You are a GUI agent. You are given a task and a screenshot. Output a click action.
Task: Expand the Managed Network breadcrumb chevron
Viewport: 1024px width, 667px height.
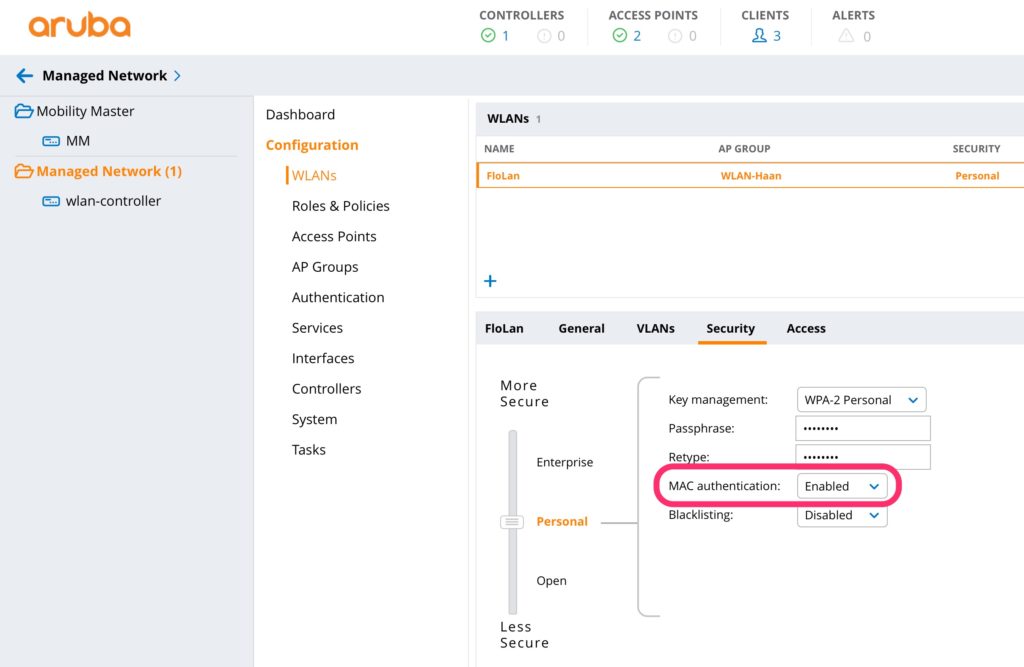pos(177,76)
